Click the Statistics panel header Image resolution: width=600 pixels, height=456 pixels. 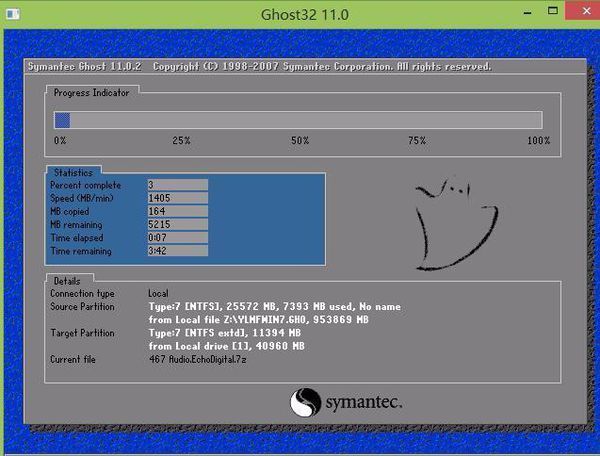pos(73,173)
